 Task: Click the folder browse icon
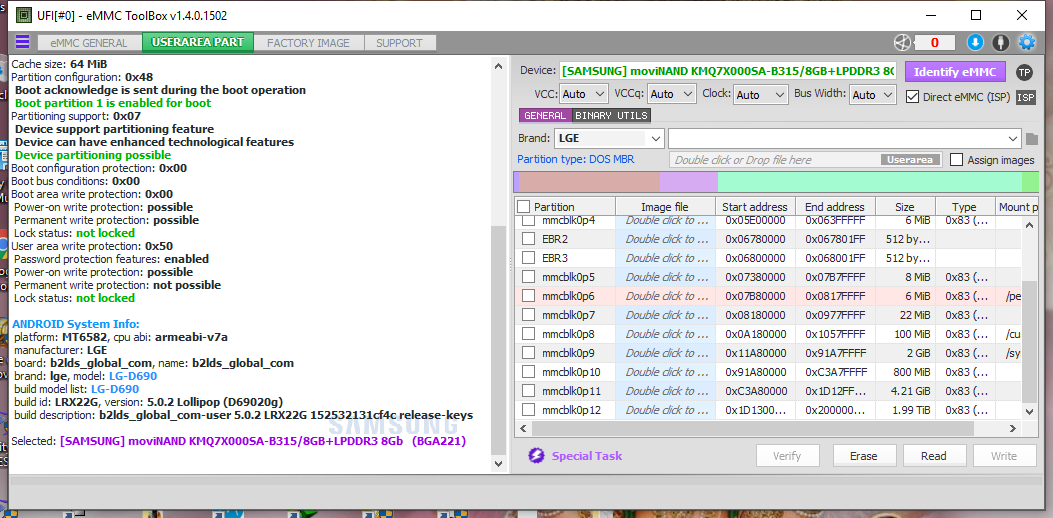click(1032, 139)
